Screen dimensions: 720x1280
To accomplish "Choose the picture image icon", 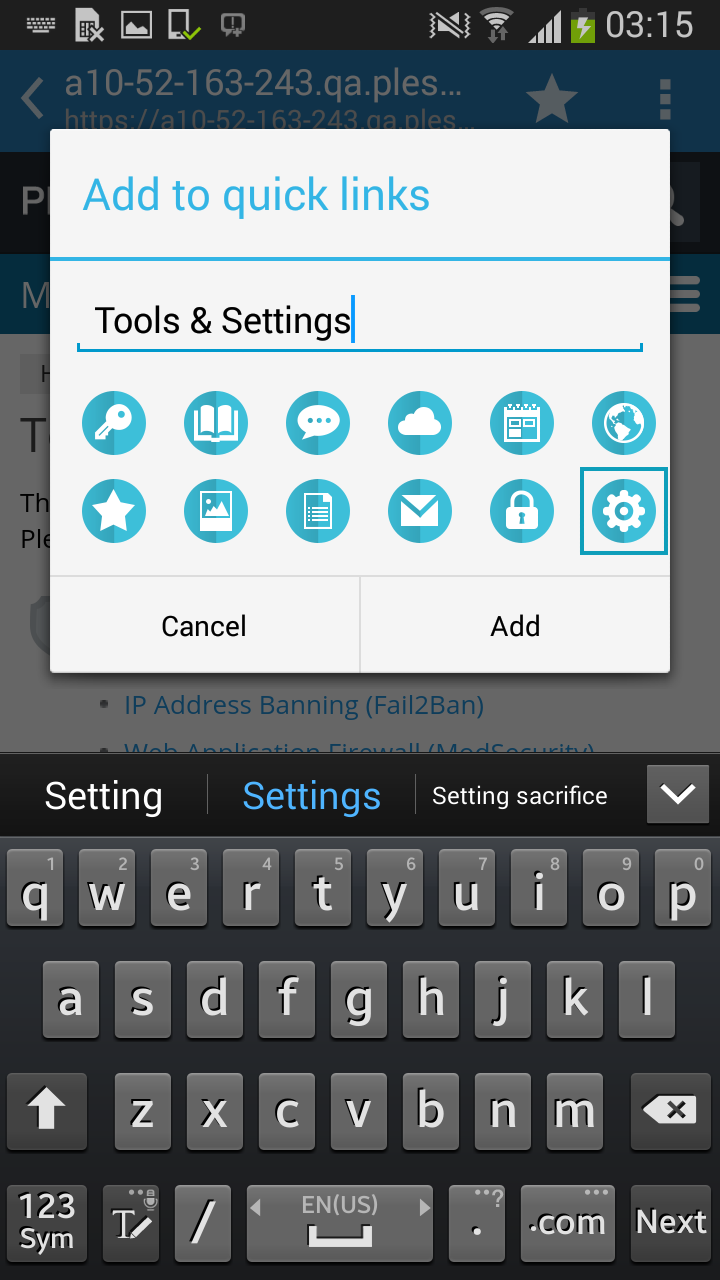I will [x=216, y=511].
